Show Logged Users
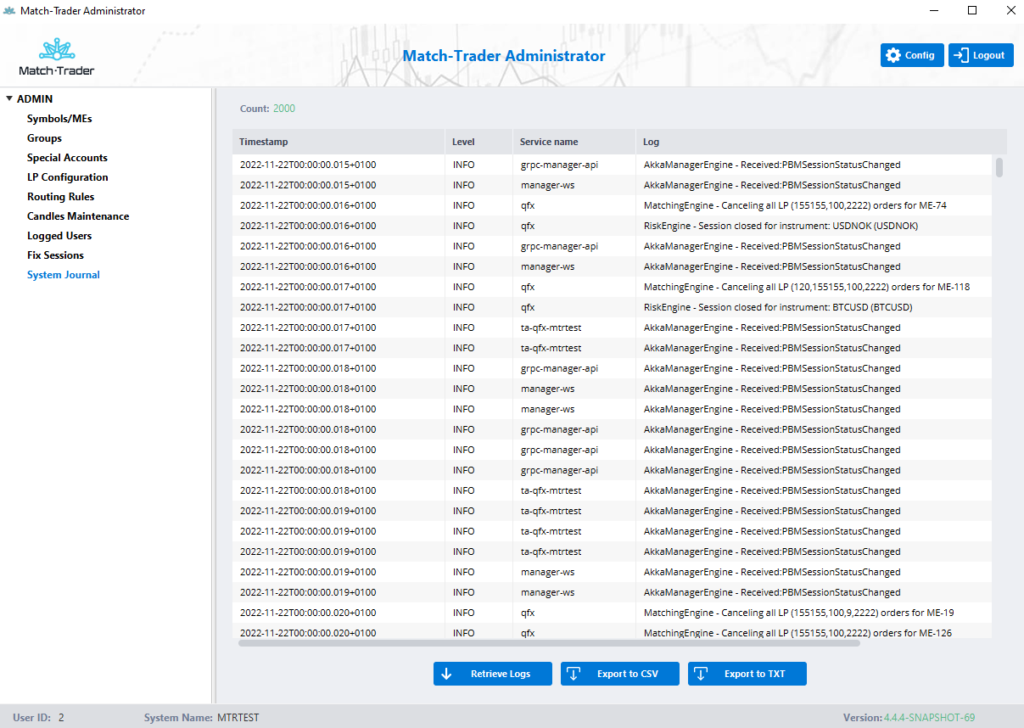The image size is (1024, 728). pyautogui.click(x=59, y=236)
